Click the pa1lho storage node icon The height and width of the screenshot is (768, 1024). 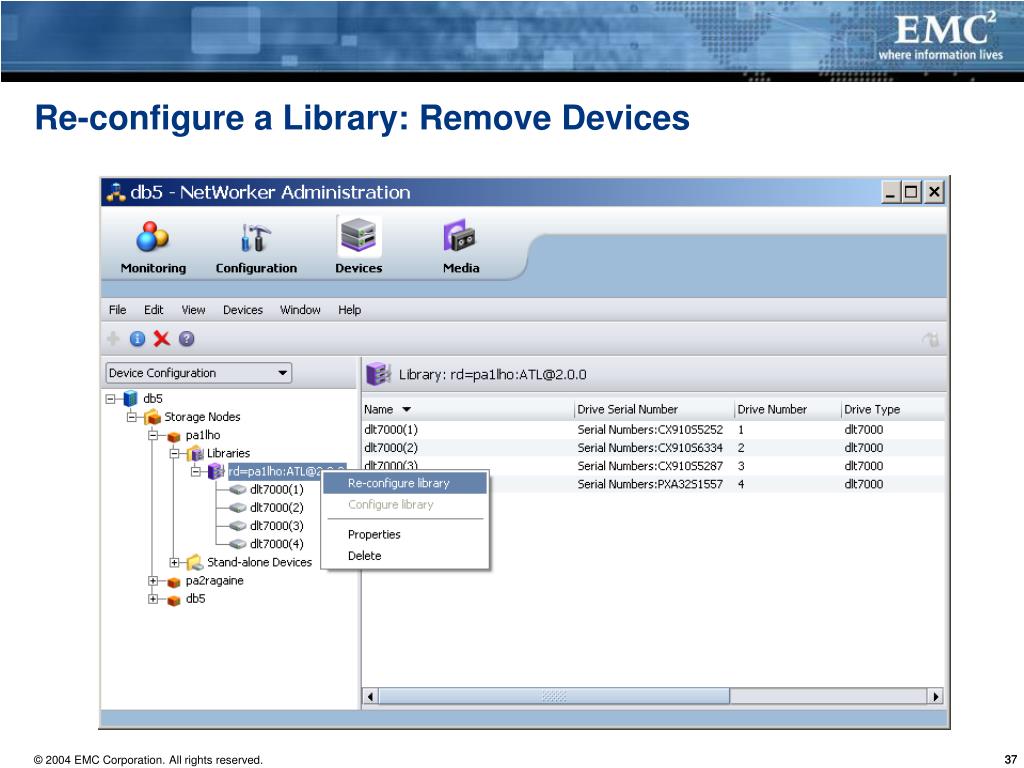[x=174, y=436]
